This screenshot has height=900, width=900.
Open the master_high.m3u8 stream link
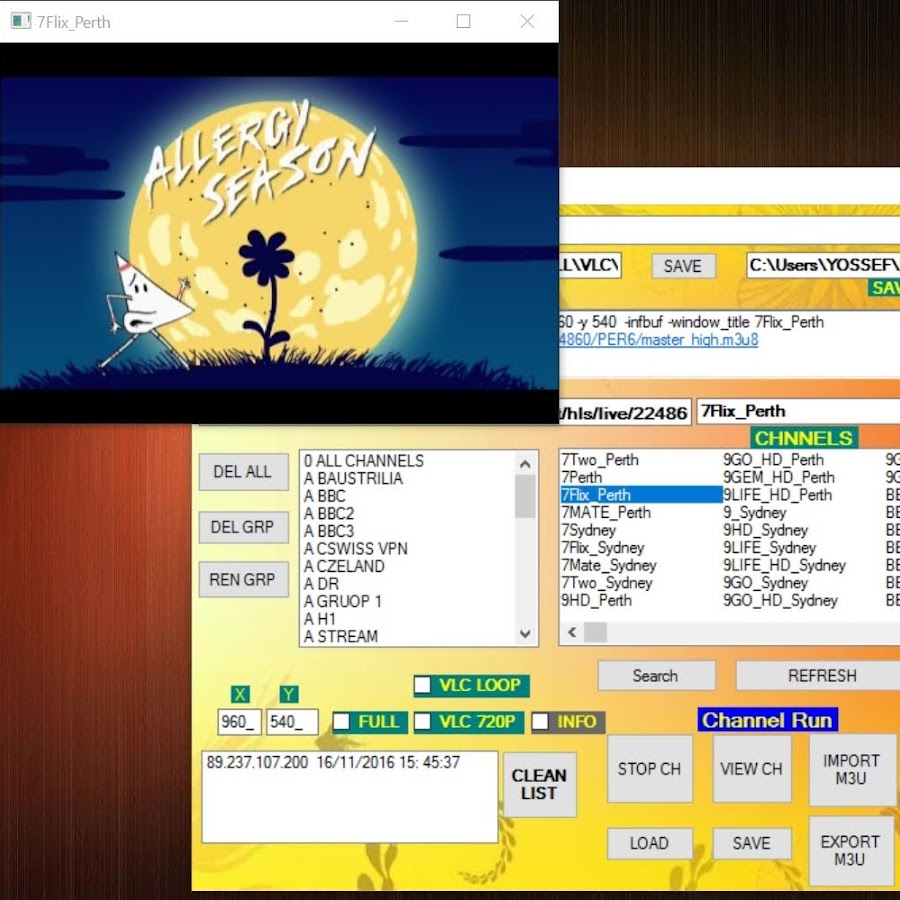(x=660, y=340)
